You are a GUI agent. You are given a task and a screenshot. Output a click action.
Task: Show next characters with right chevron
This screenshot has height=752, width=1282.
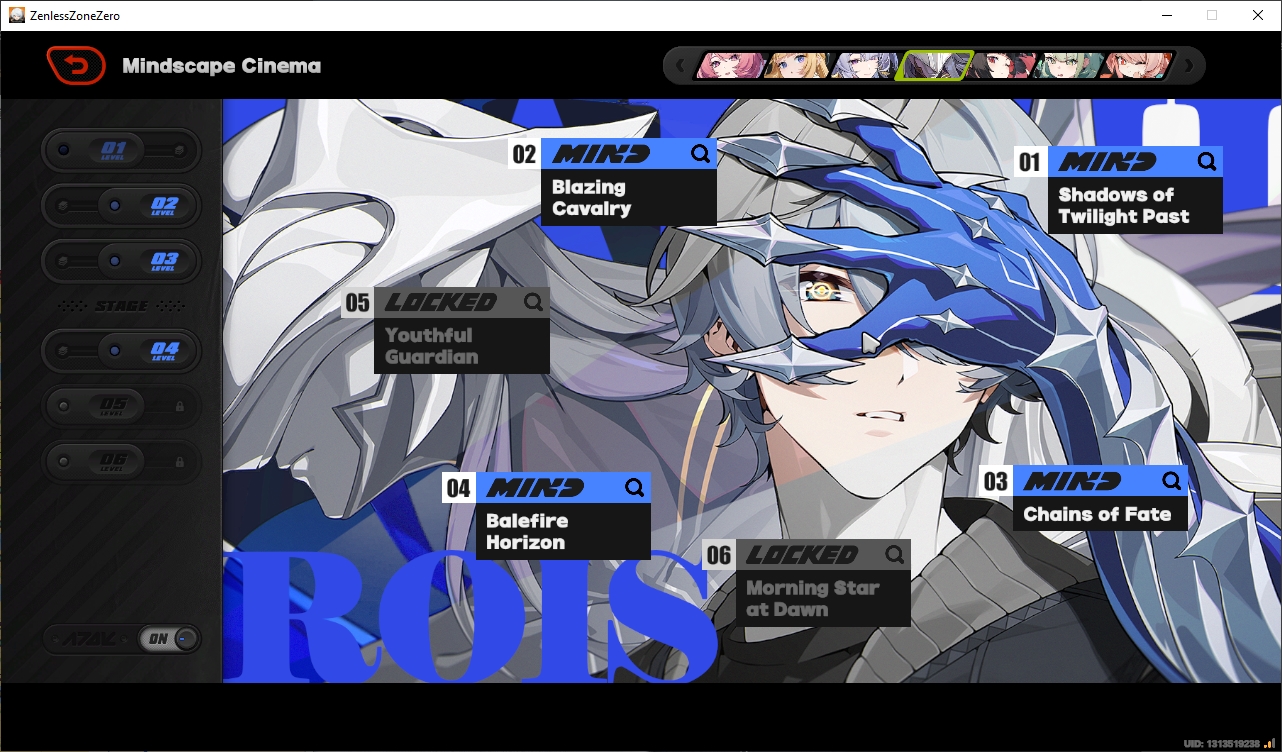[x=1189, y=67]
